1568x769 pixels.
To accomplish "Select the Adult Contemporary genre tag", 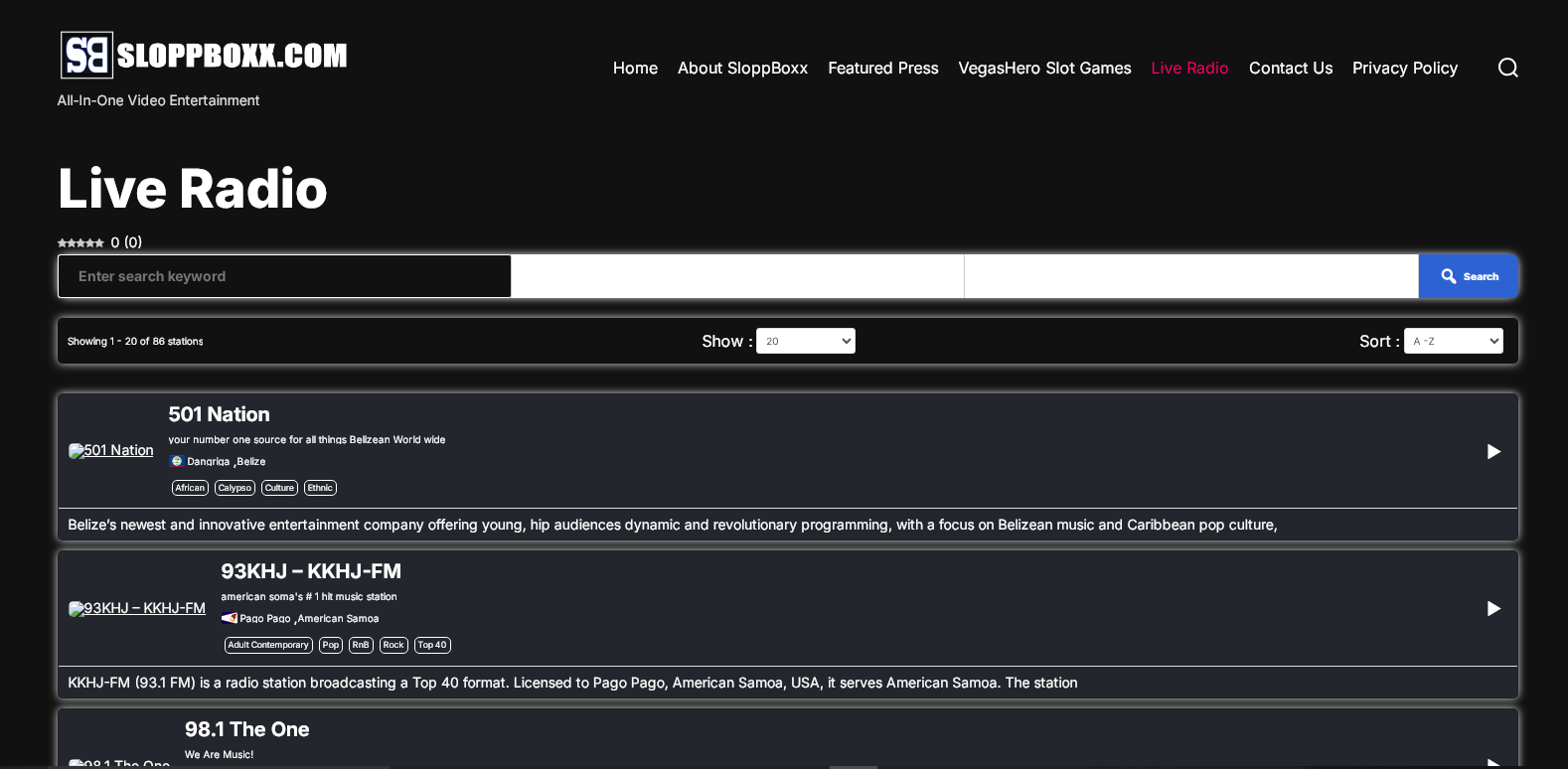I will [x=268, y=645].
